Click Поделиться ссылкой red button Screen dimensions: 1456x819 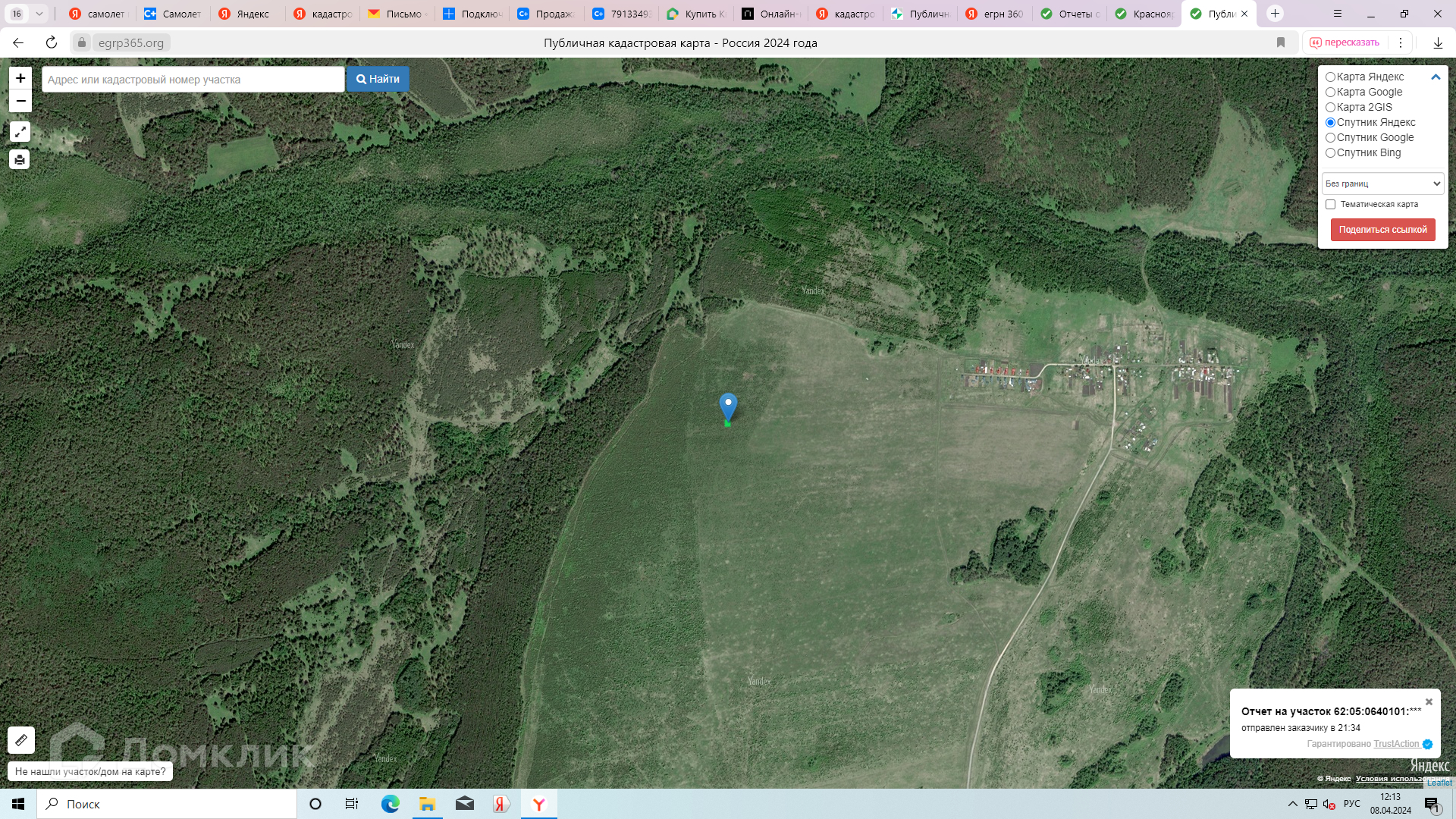pos(1382,230)
